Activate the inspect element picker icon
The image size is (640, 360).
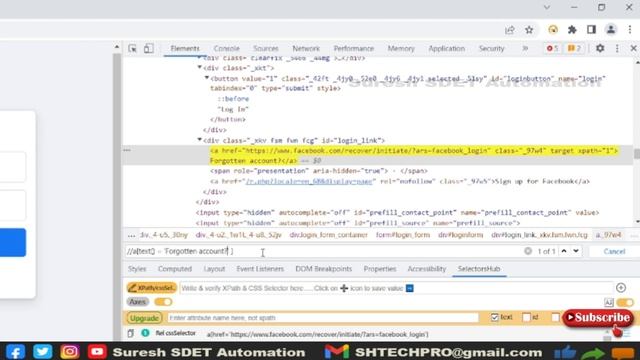pyautogui.click(x=132, y=49)
